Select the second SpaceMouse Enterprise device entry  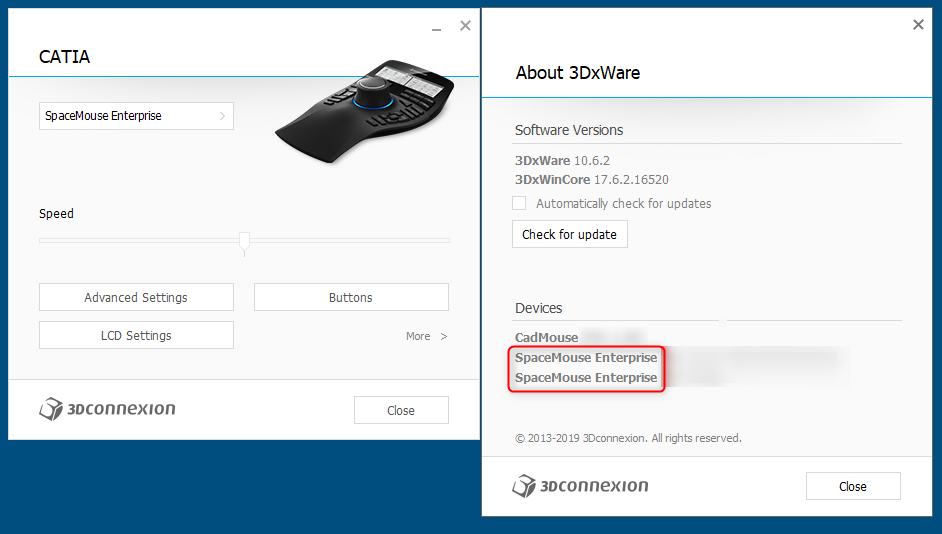[586, 377]
